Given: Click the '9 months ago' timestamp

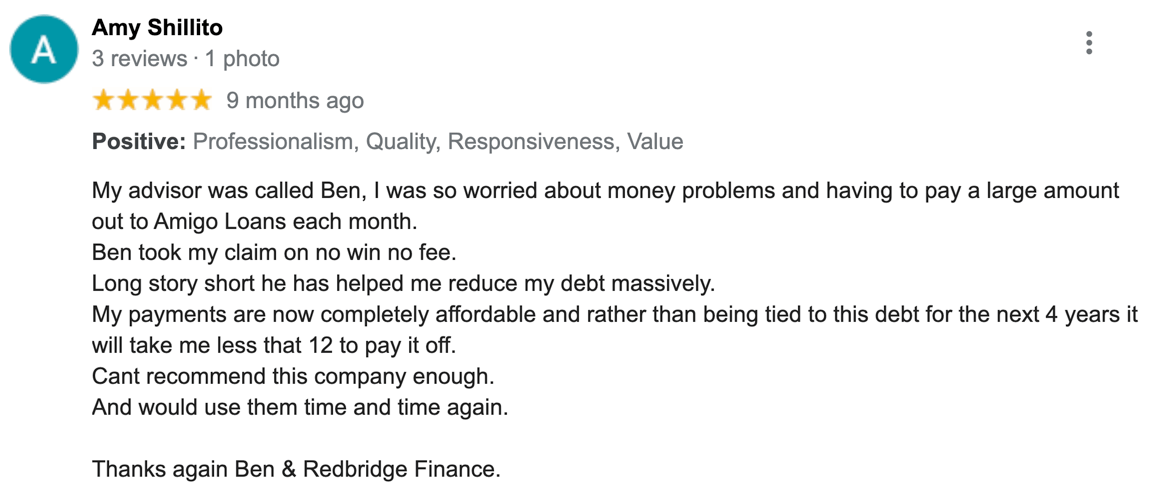Looking at the screenshot, I should point(295,100).
